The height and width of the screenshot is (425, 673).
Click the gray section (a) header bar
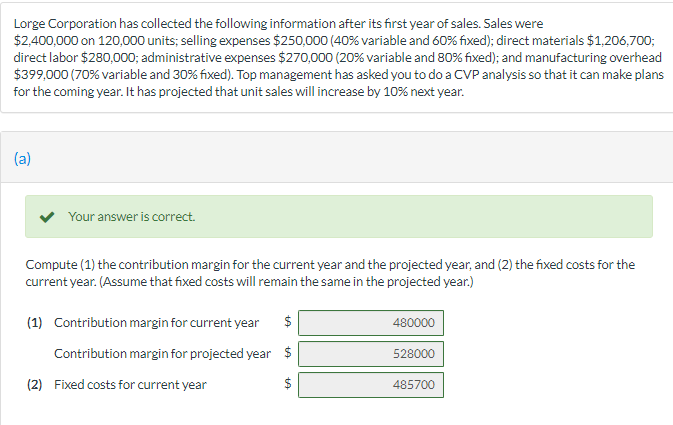(337, 158)
